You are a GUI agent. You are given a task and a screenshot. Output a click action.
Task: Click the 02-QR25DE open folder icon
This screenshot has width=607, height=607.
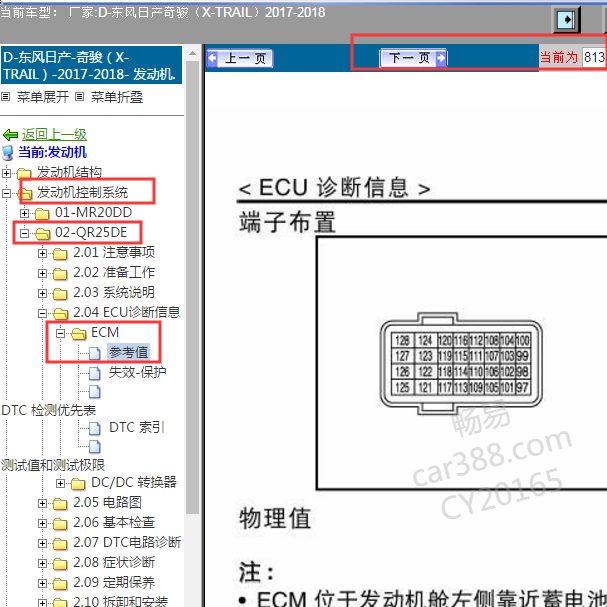click(x=42, y=233)
